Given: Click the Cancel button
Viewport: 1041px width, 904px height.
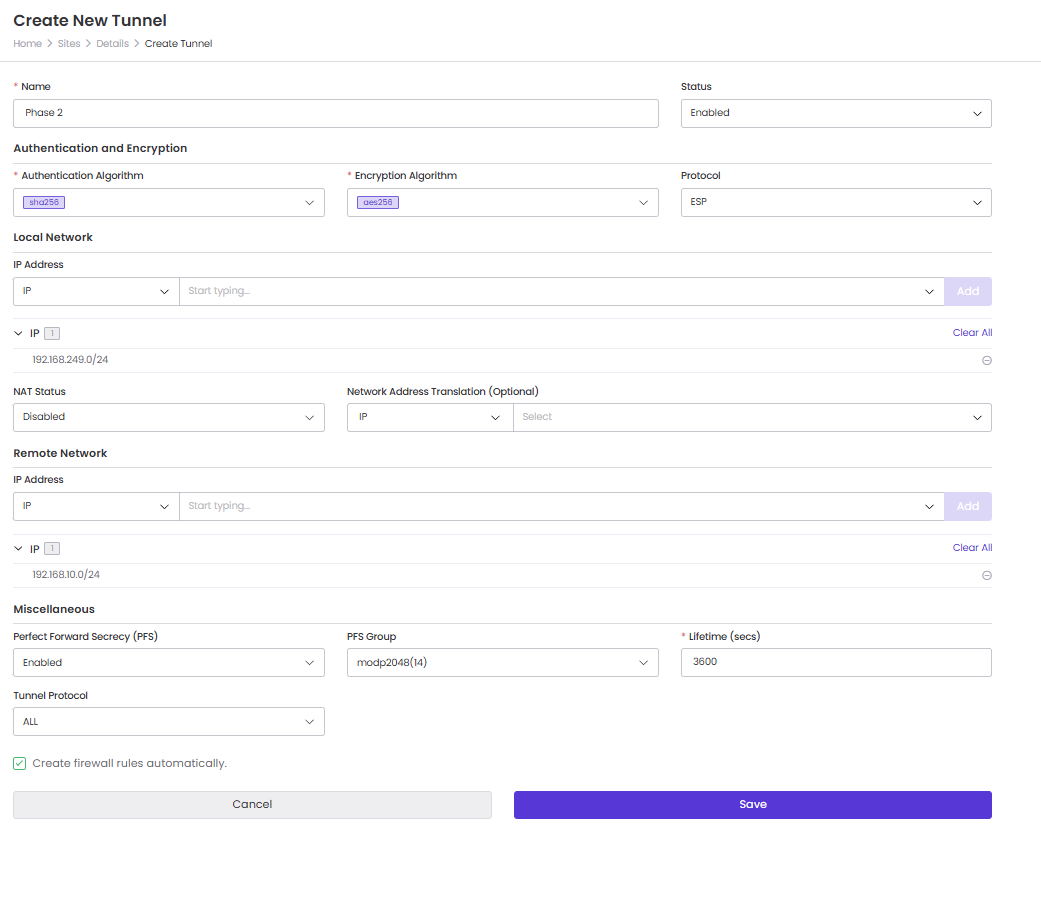Looking at the screenshot, I should click(252, 804).
